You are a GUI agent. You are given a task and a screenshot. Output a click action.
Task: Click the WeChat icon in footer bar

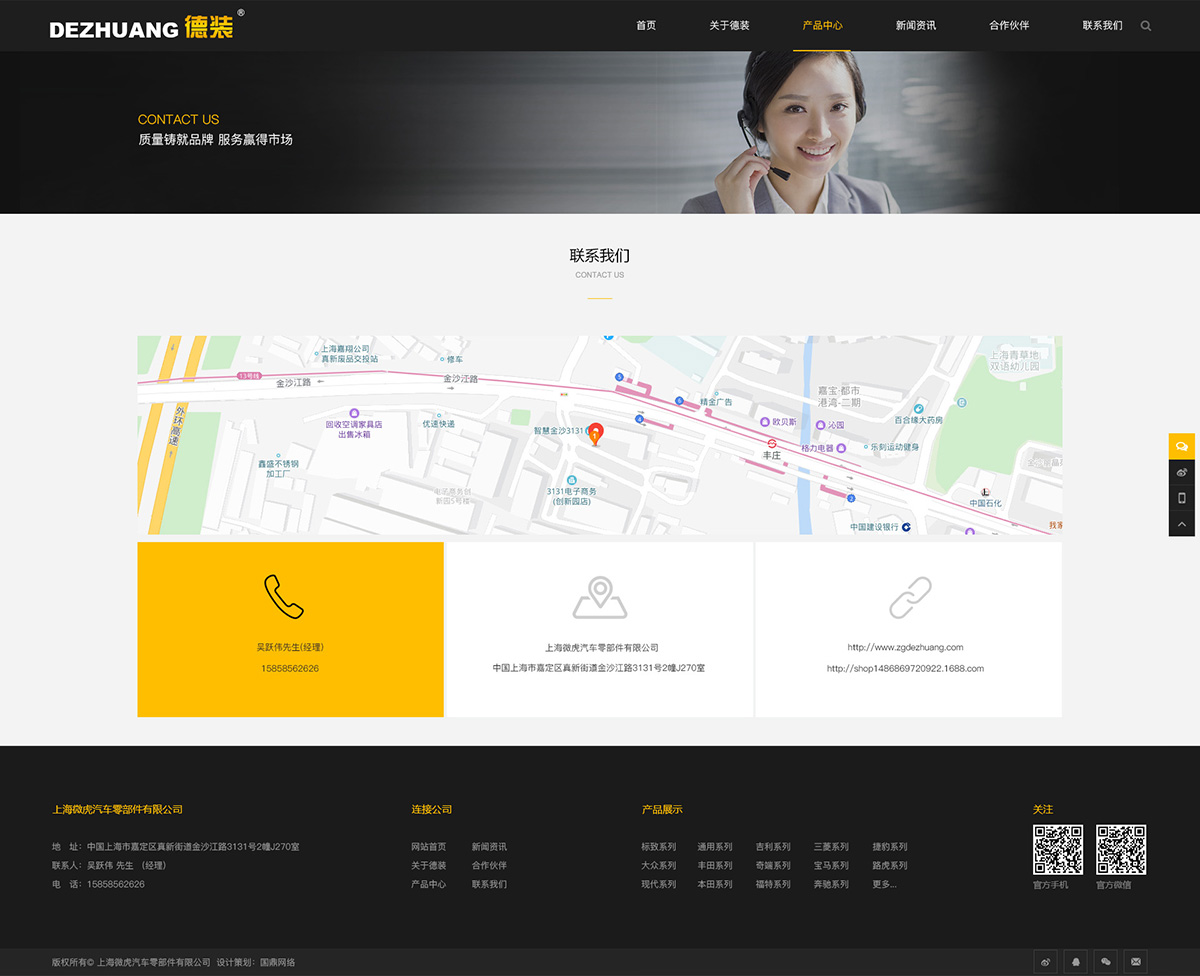pos(1105,962)
